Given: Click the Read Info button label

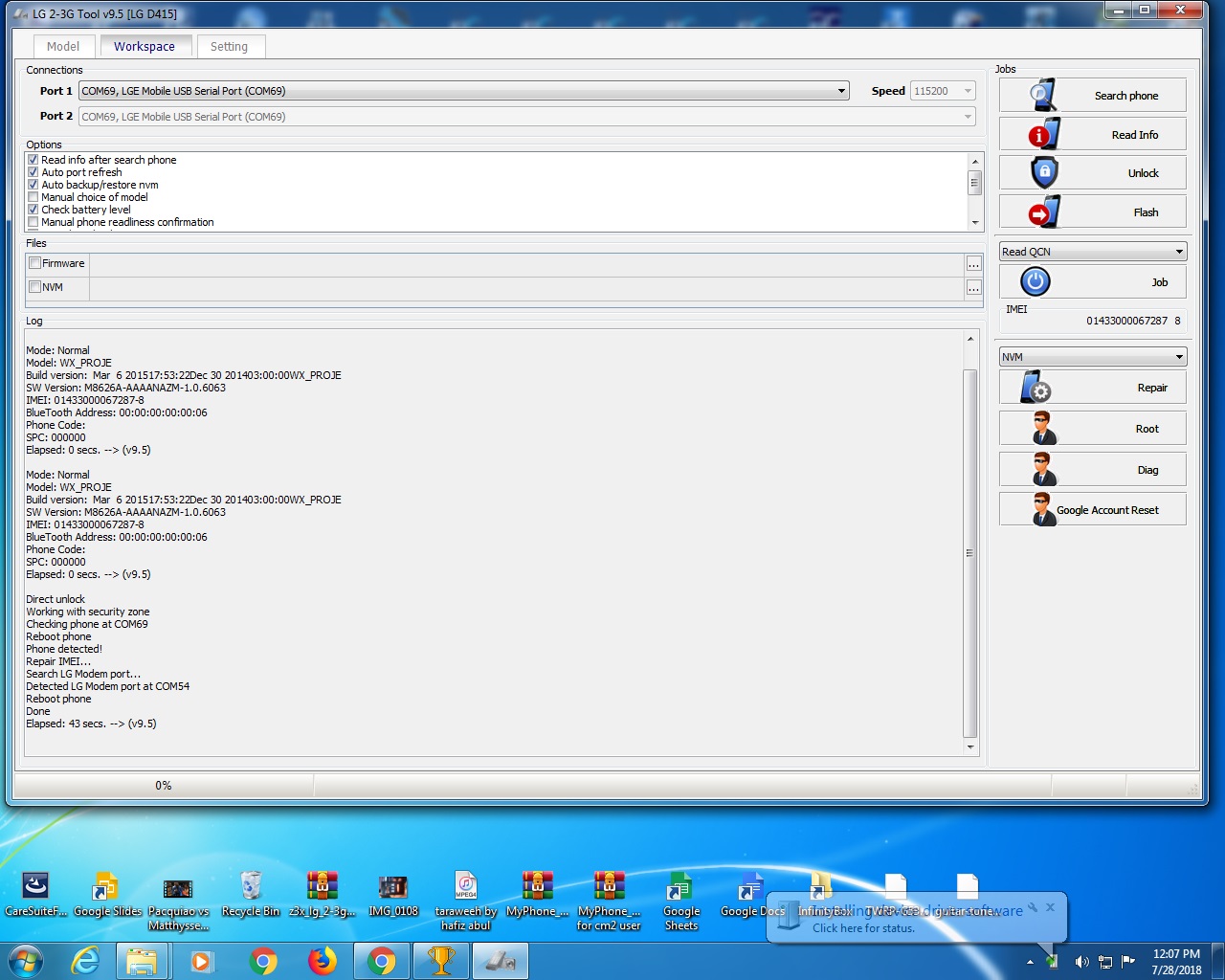Looking at the screenshot, I should (1135, 135).
